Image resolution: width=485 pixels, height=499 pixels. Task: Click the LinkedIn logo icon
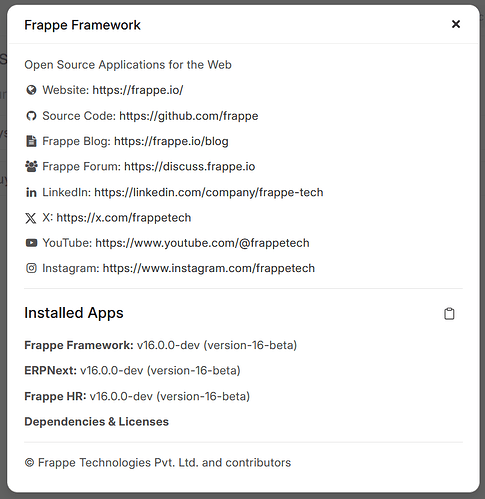tap(31, 192)
